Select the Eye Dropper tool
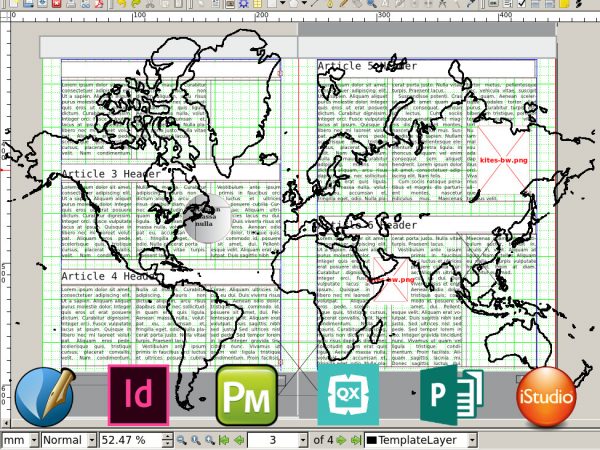600x450 pixels. coord(471,3)
